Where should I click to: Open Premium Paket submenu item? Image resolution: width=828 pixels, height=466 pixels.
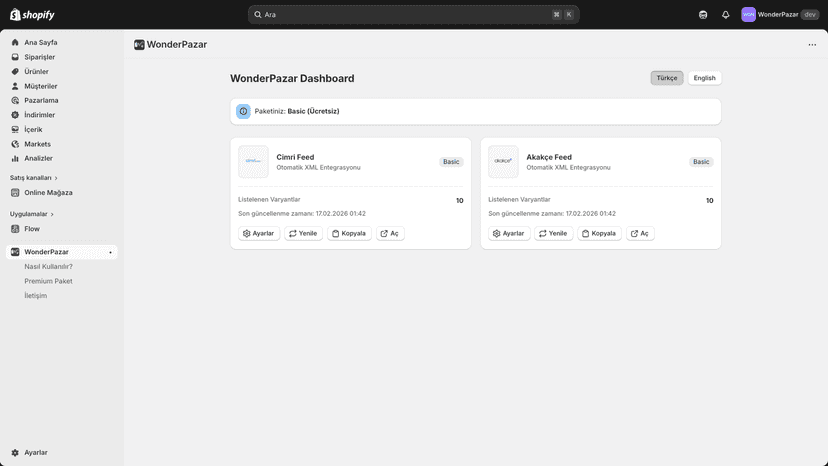coord(49,281)
